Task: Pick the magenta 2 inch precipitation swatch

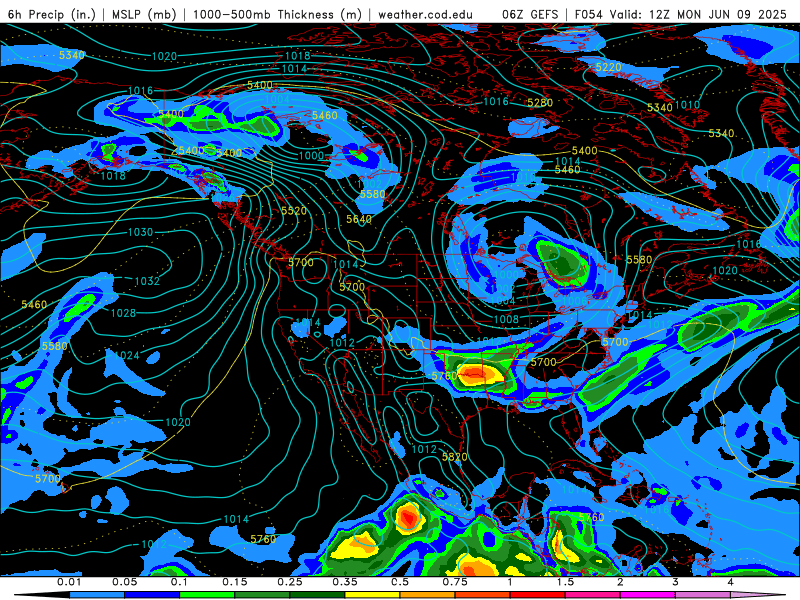Action: click(x=648, y=595)
